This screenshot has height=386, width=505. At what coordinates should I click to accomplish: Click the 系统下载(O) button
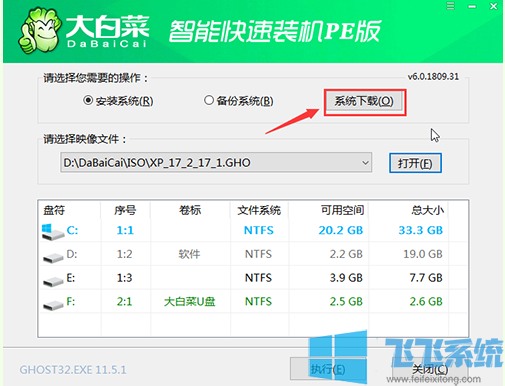click(x=364, y=101)
